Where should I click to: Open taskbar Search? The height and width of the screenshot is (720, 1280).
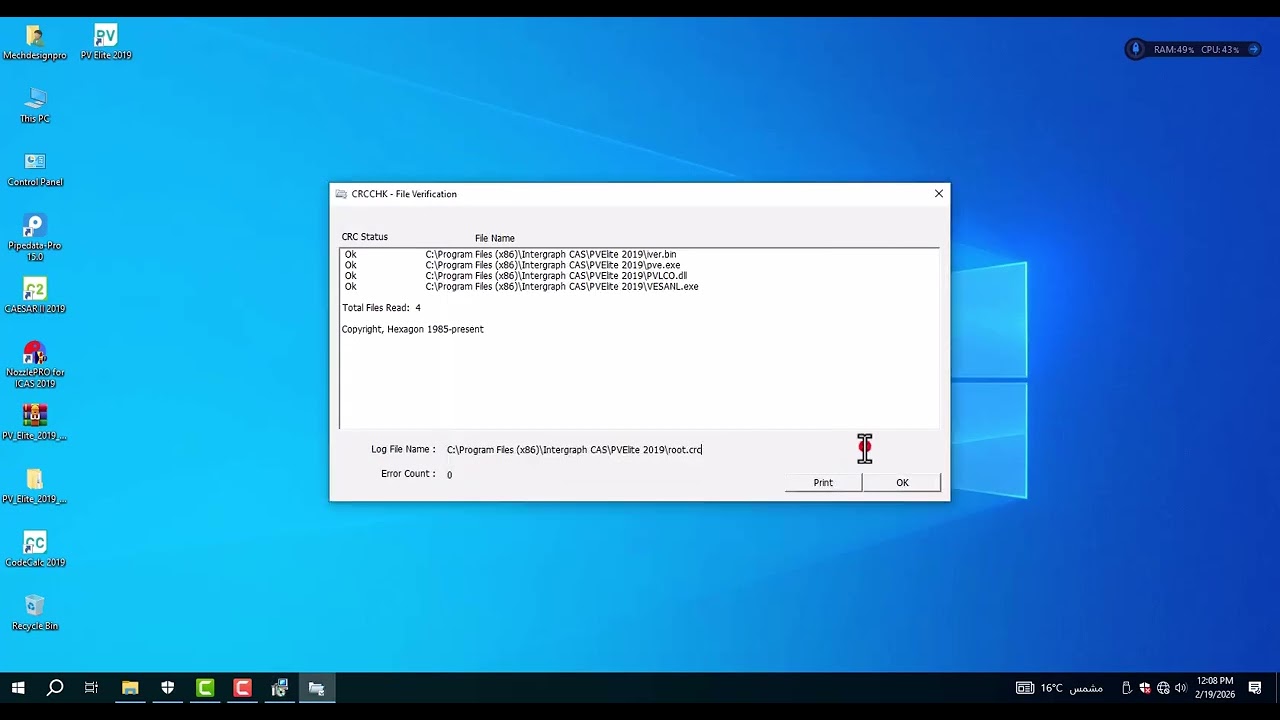point(55,688)
